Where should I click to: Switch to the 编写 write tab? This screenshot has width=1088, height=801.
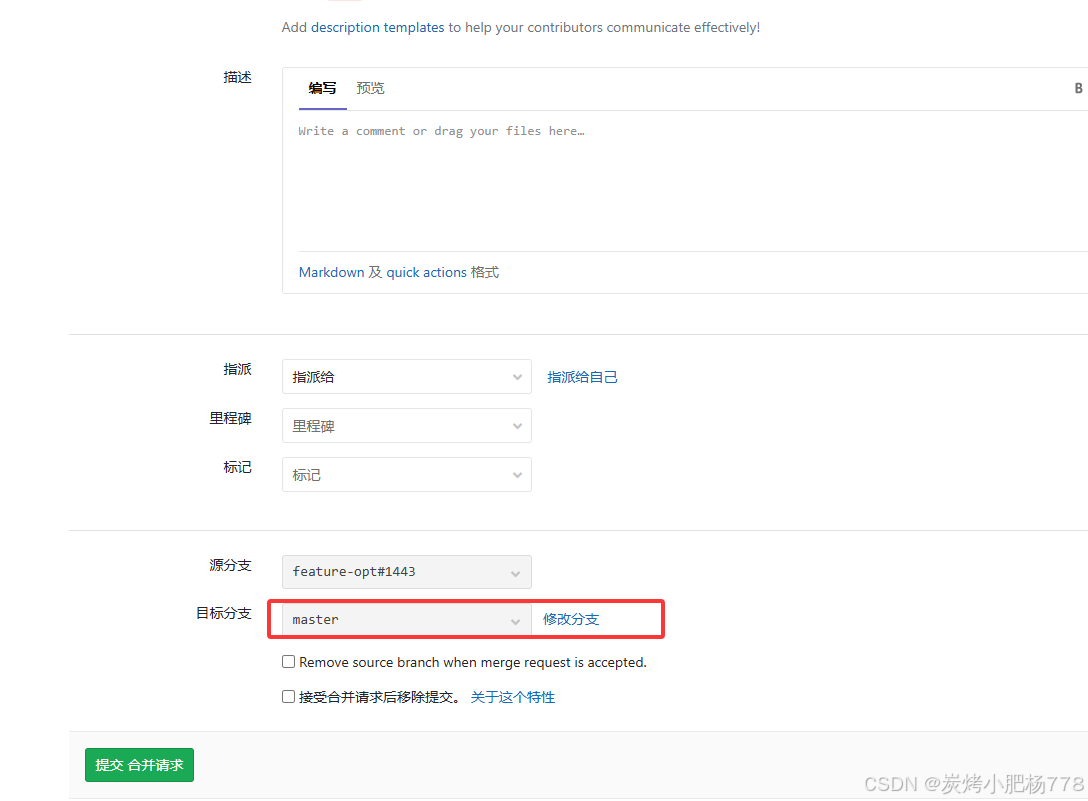[323, 88]
